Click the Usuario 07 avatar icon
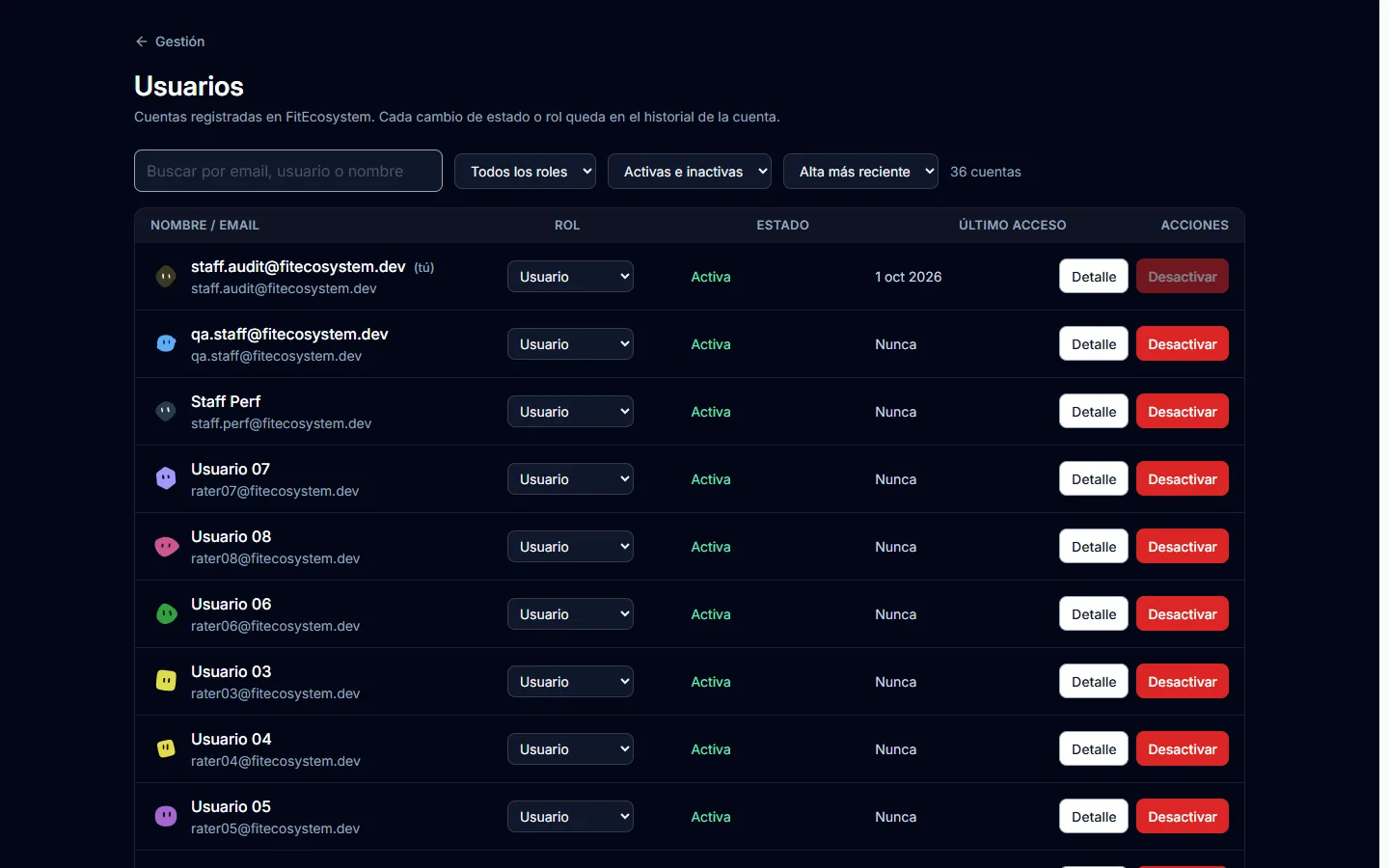This screenshot has width=1389, height=868. click(166, 479)
